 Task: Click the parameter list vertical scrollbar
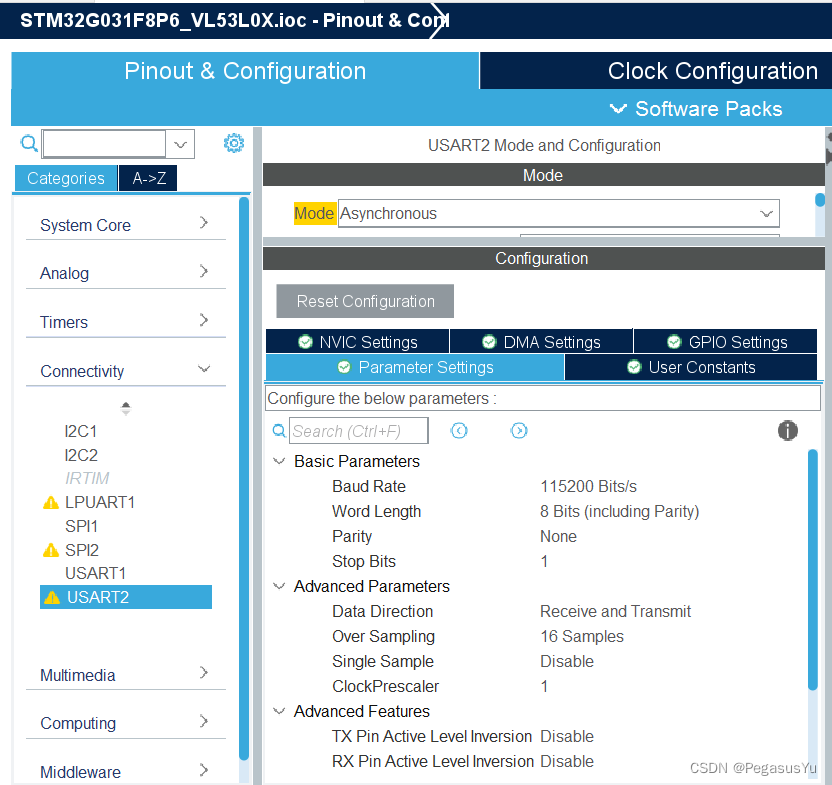pyautogui.click(x=812, y=569)
